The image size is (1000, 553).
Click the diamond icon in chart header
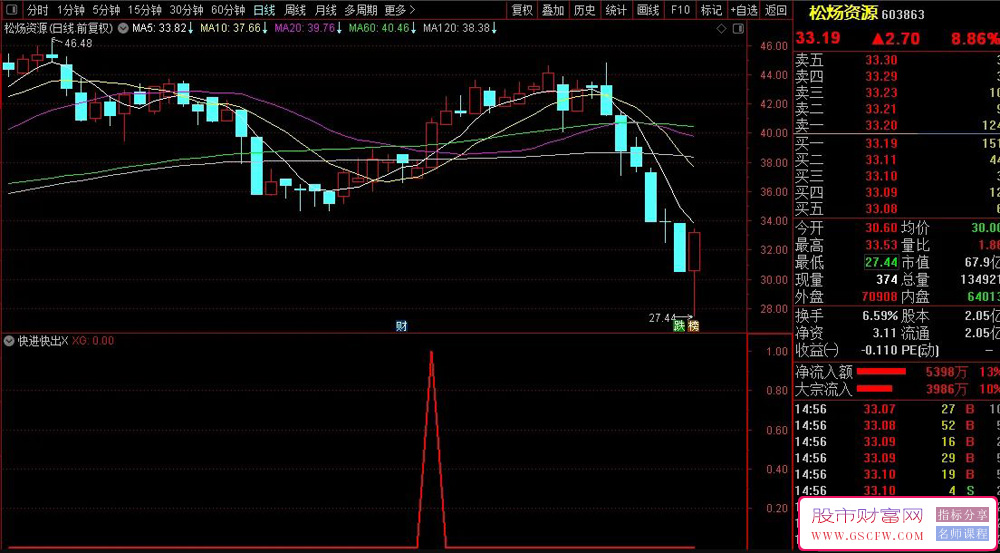coord(721,29)
